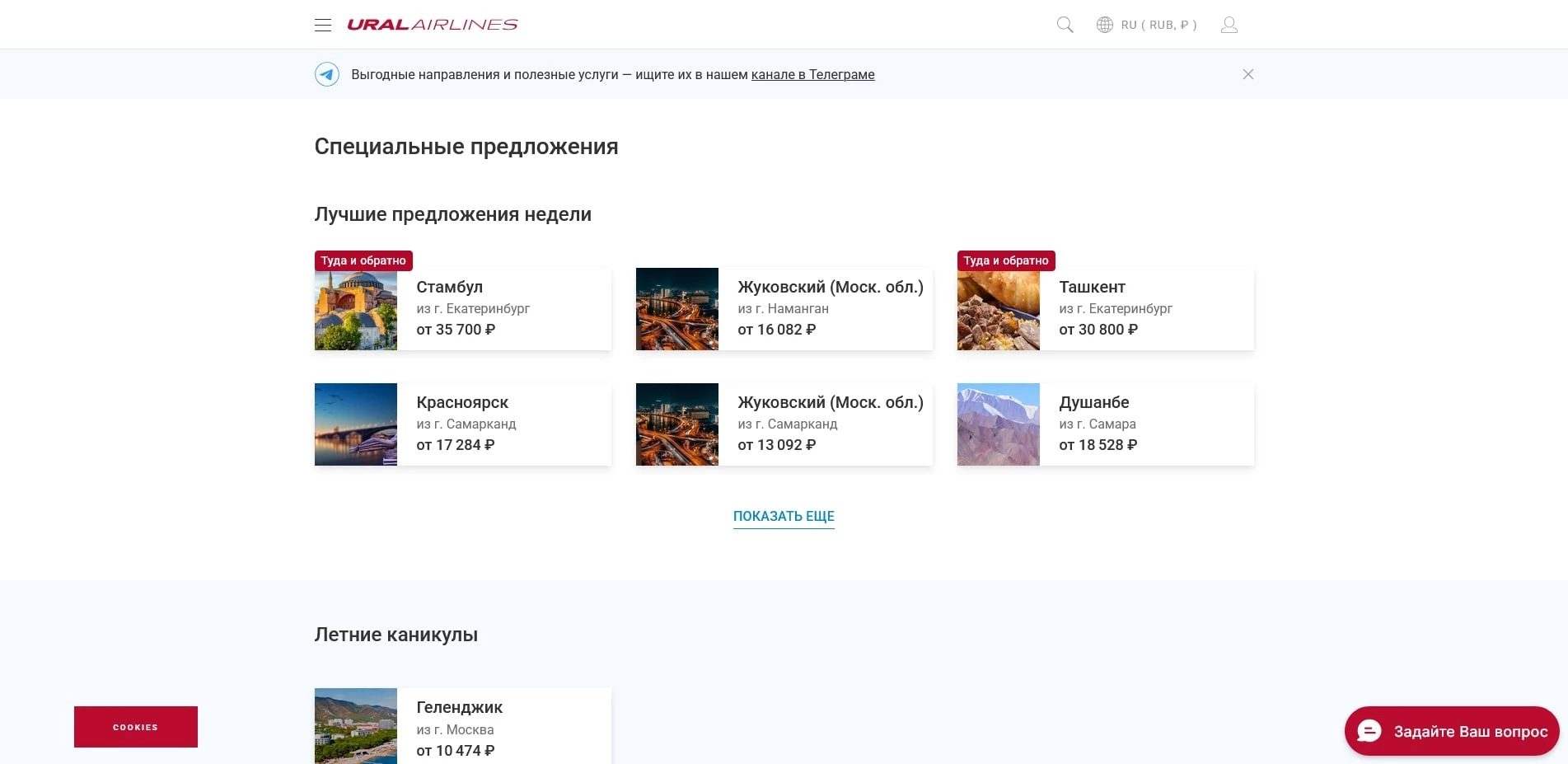Viewport: 1568px width, 764px height.
Task: Open the канале в Телеграме link
Action: coord(812,74)
